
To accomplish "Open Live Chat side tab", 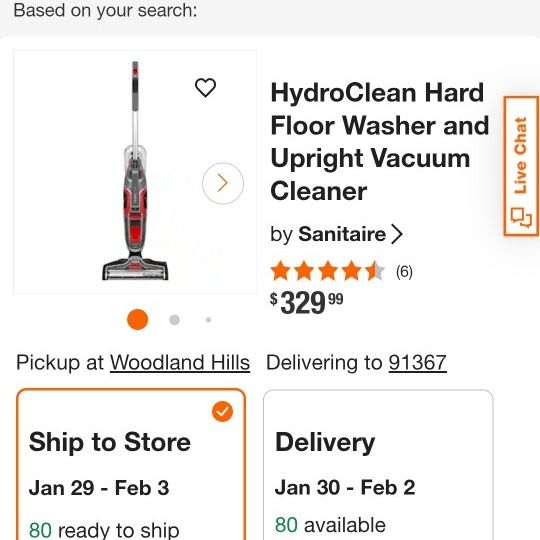I will pyautogui.click(x=521, y=166).
